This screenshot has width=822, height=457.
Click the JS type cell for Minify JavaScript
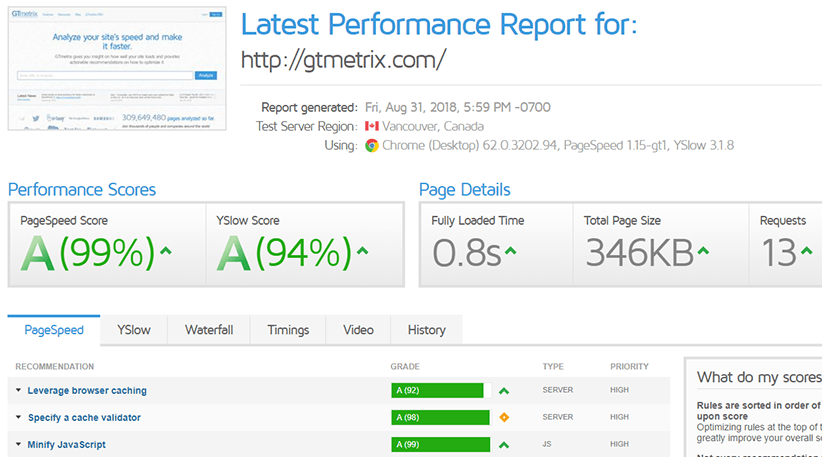[547, 444]
